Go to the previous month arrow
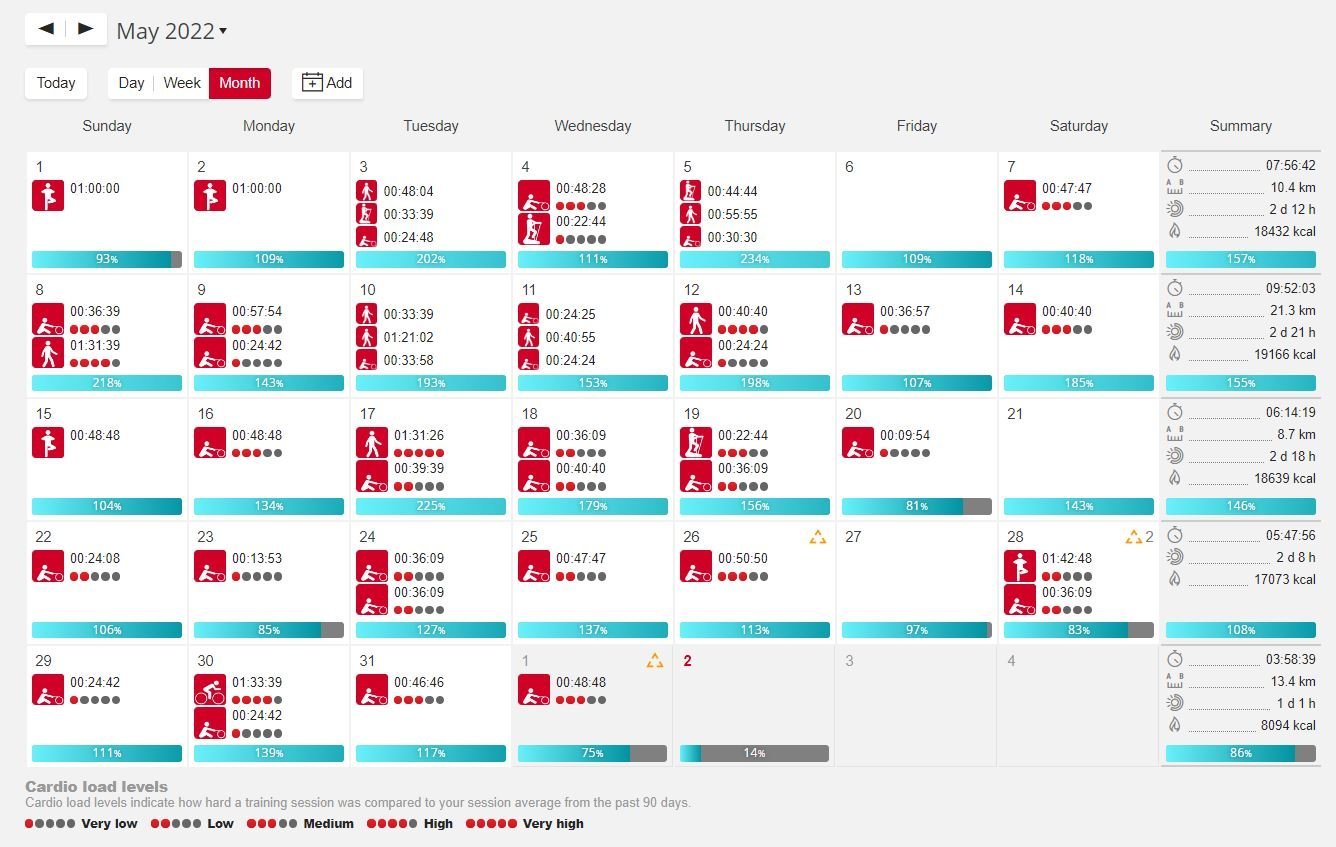The width and height of the screenshot is (1336, 847). click(x=46, y=29)
